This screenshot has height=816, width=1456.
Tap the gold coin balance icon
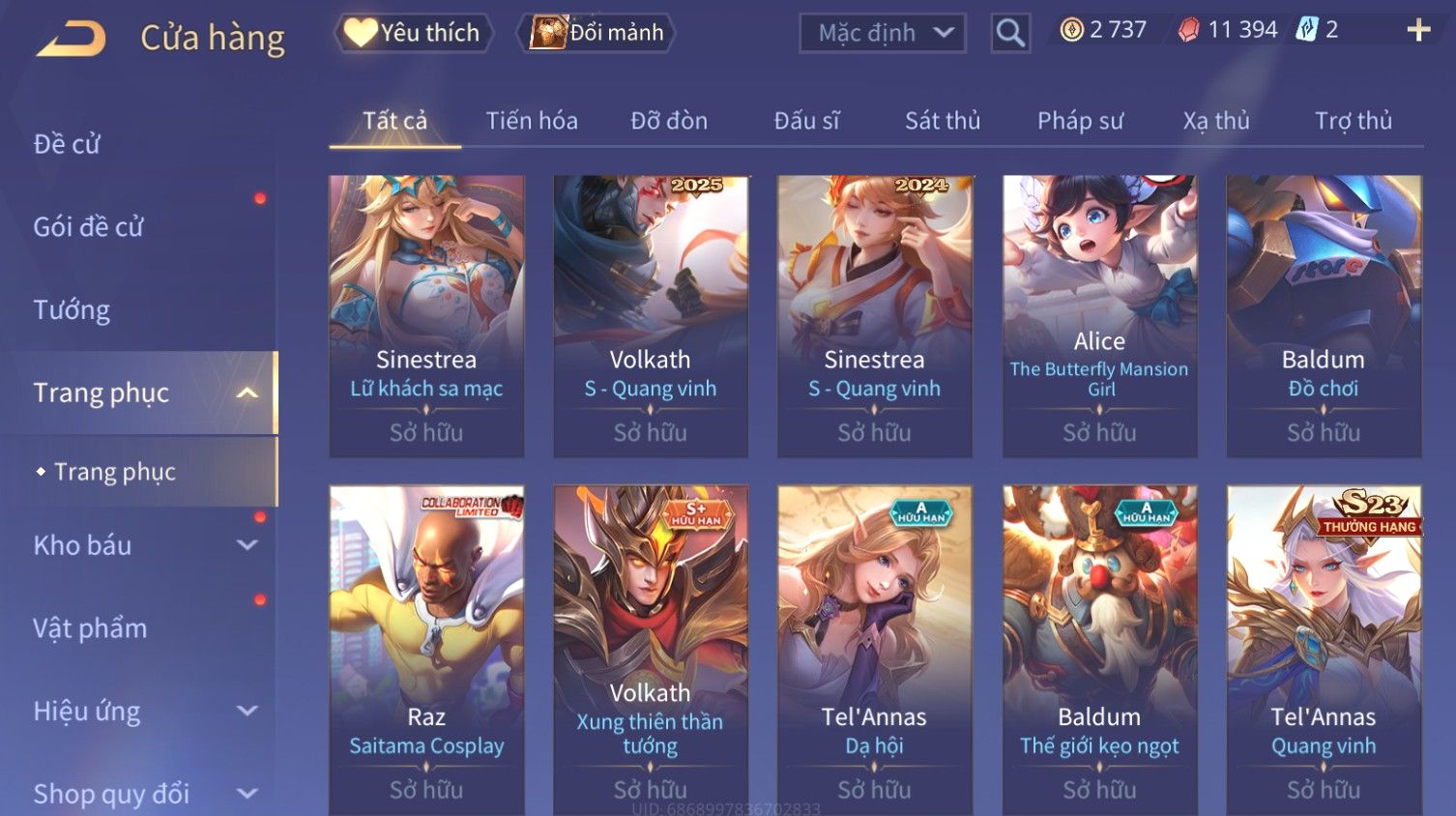[x=1071, y=31]
